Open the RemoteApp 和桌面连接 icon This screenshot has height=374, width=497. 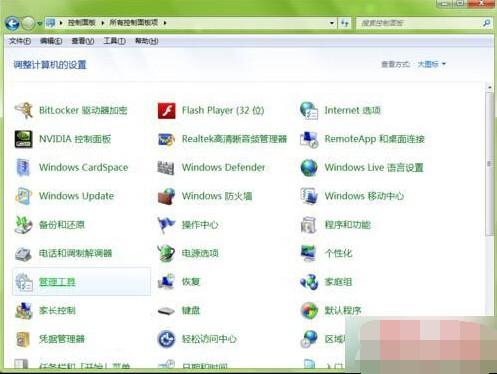pyautogui.click(x=309, y=139)
